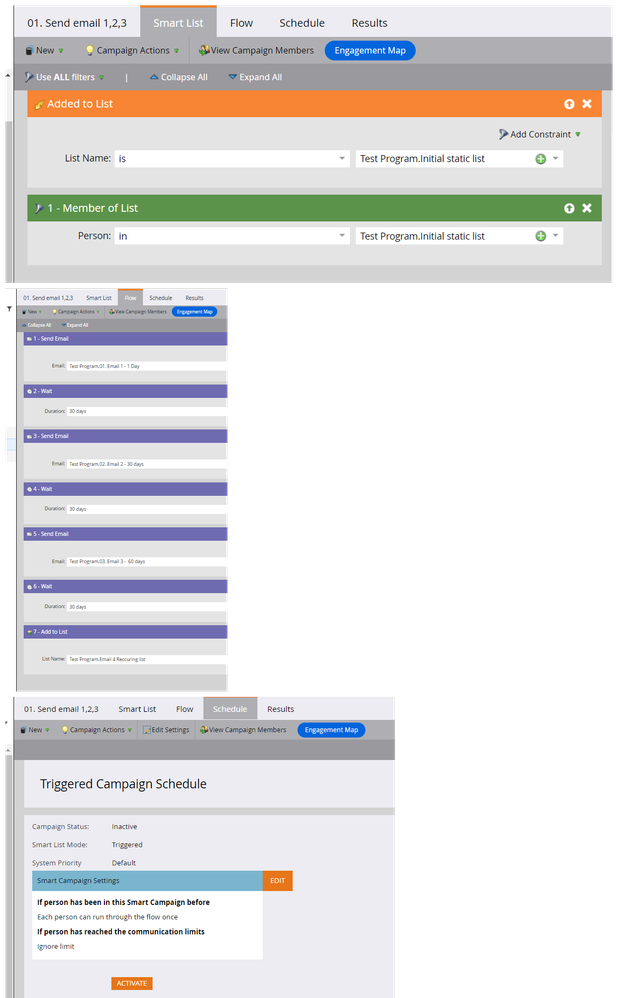
Task: Move the Member of List filter up
Action: coord(569,208)
